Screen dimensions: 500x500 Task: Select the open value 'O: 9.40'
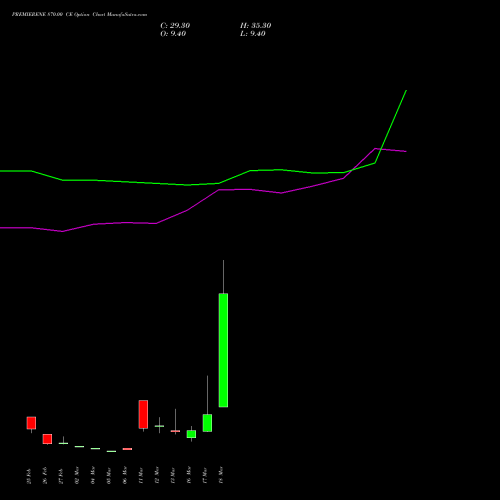(x=173, y=34)
